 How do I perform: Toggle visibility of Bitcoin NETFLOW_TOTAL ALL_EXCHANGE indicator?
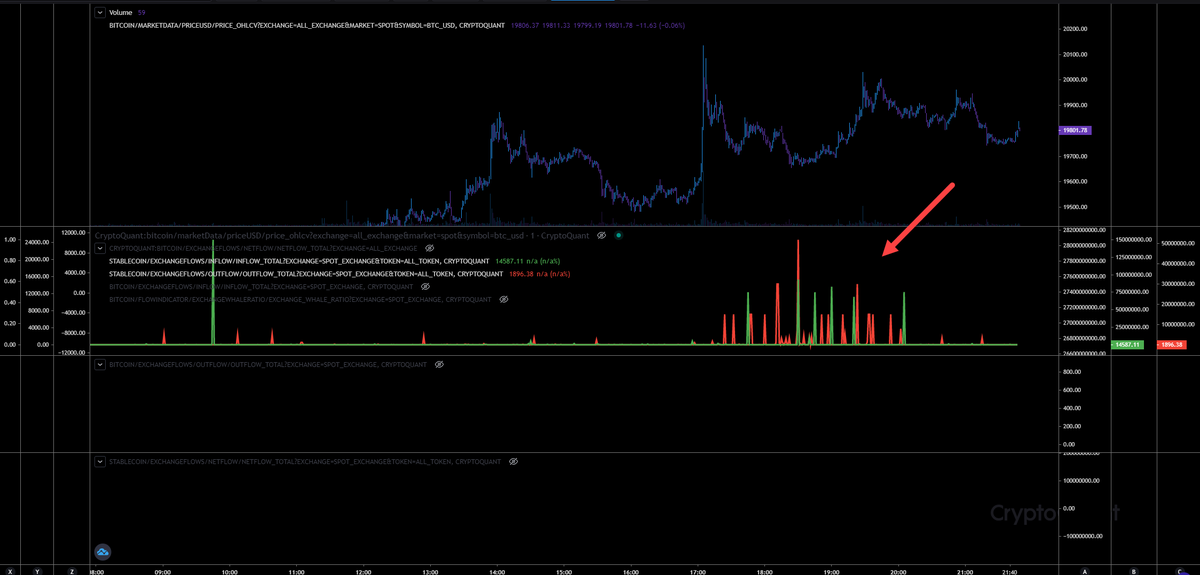429,247
